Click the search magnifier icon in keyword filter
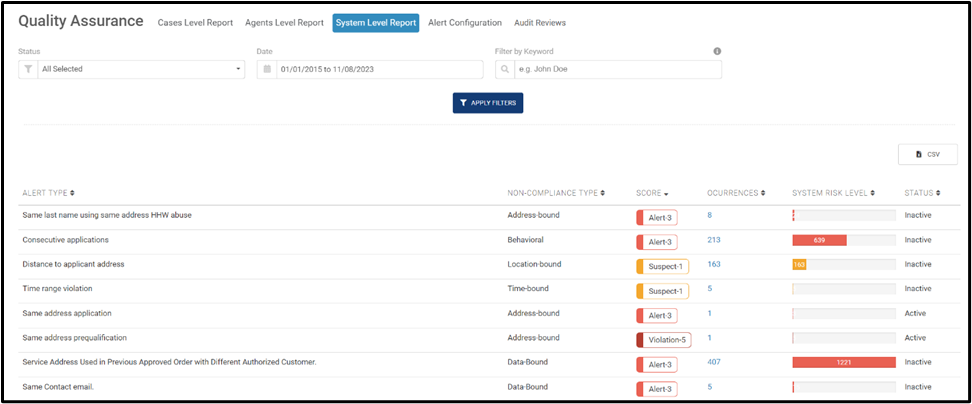 tap(505, 69)
